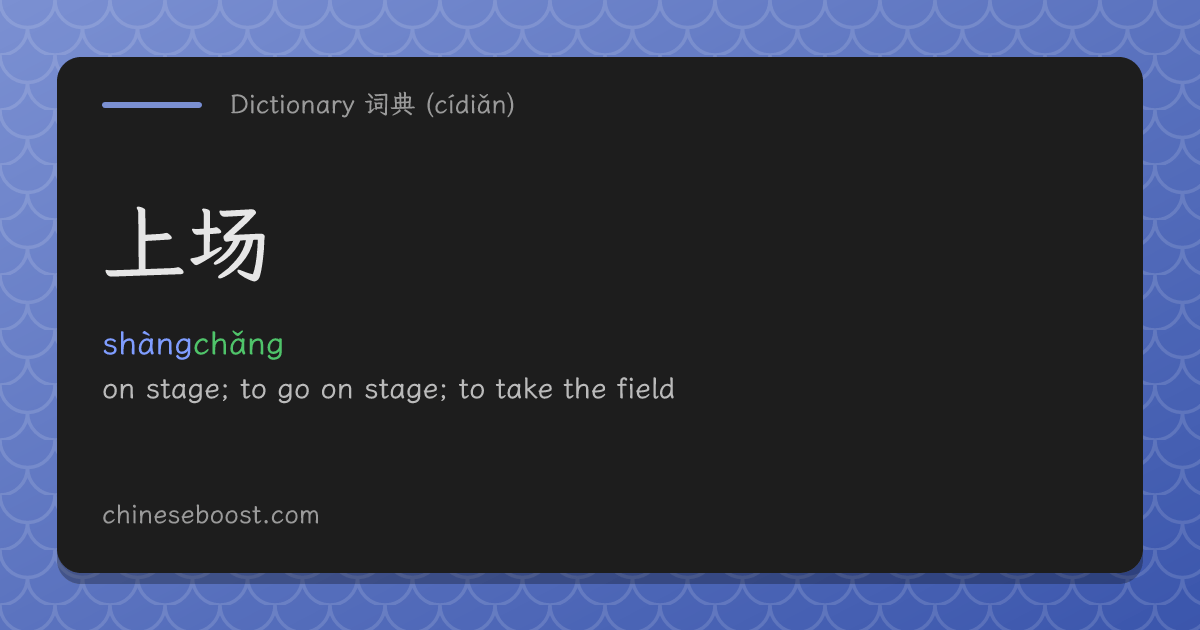Click the large 场 character
This screenshot has height=630, width=1200.
click(228, 244)
